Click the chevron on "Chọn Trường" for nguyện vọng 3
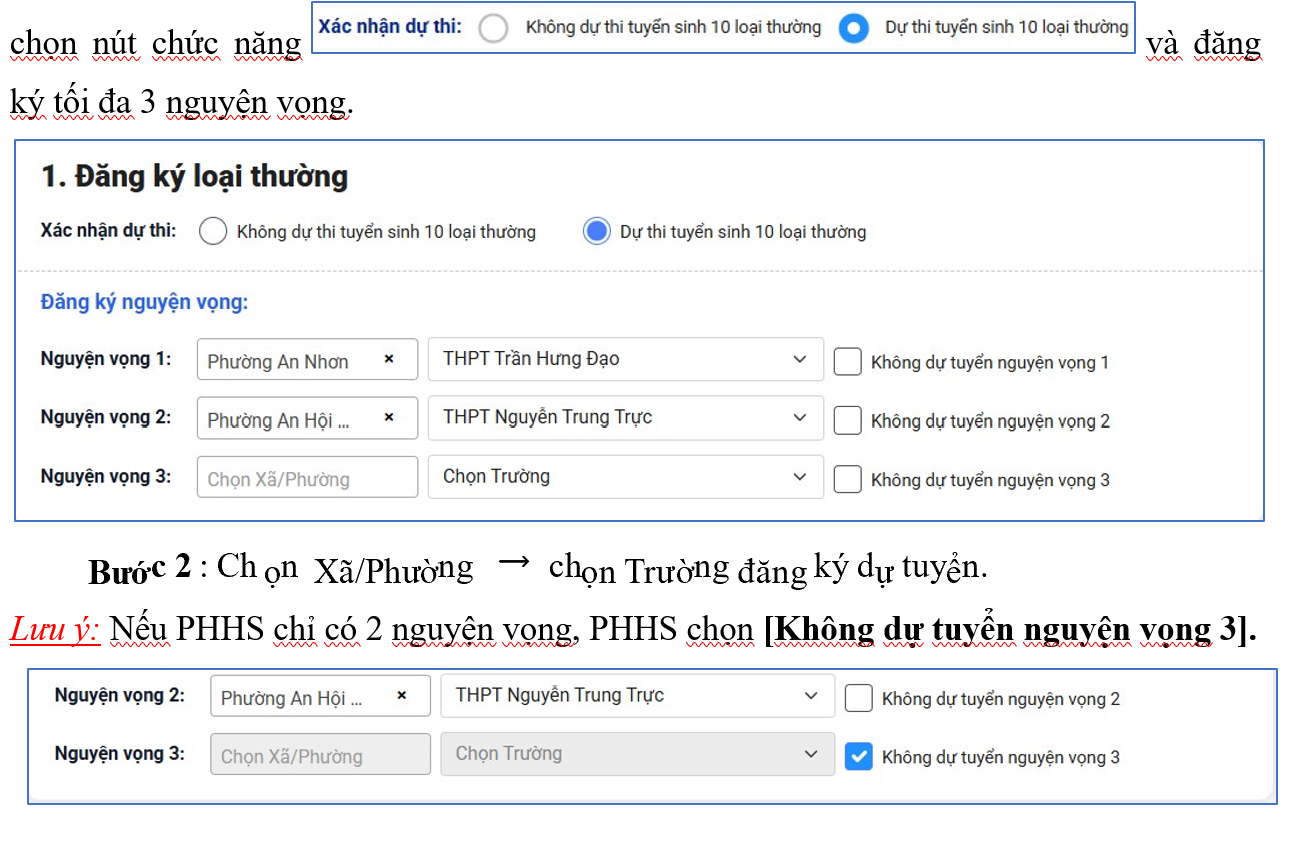 801,476
